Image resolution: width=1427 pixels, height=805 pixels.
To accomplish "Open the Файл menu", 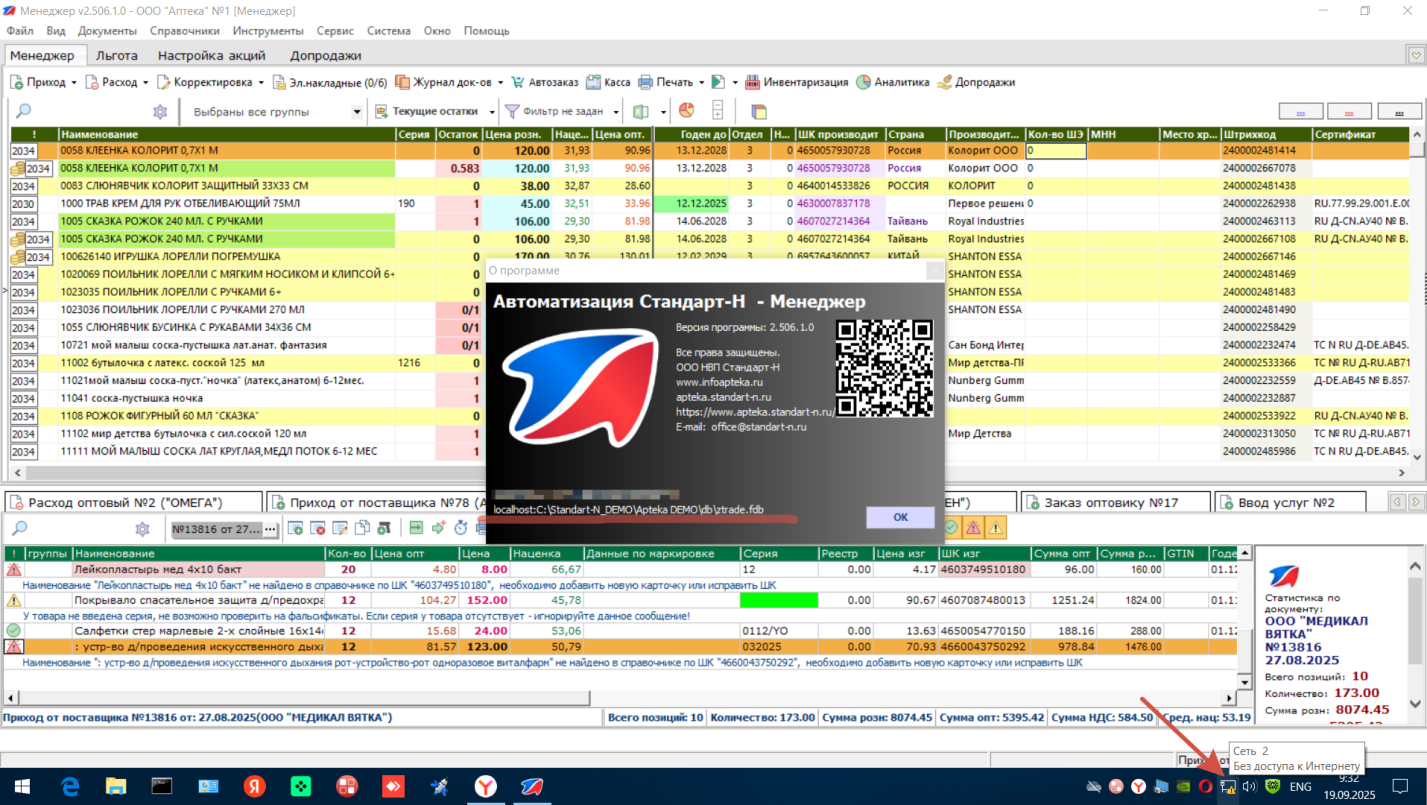I will (19, 31).
